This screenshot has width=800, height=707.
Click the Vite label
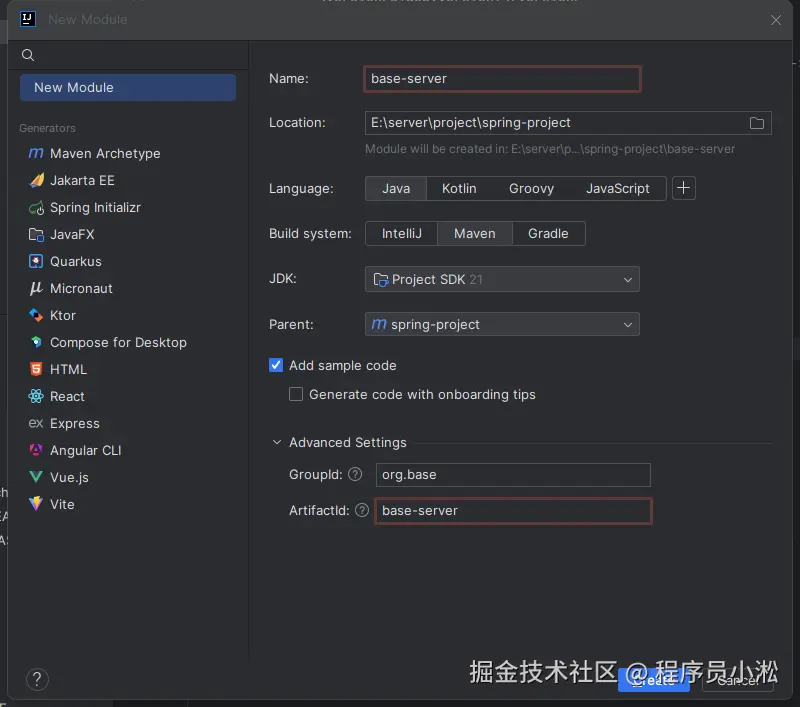[62, 504]
